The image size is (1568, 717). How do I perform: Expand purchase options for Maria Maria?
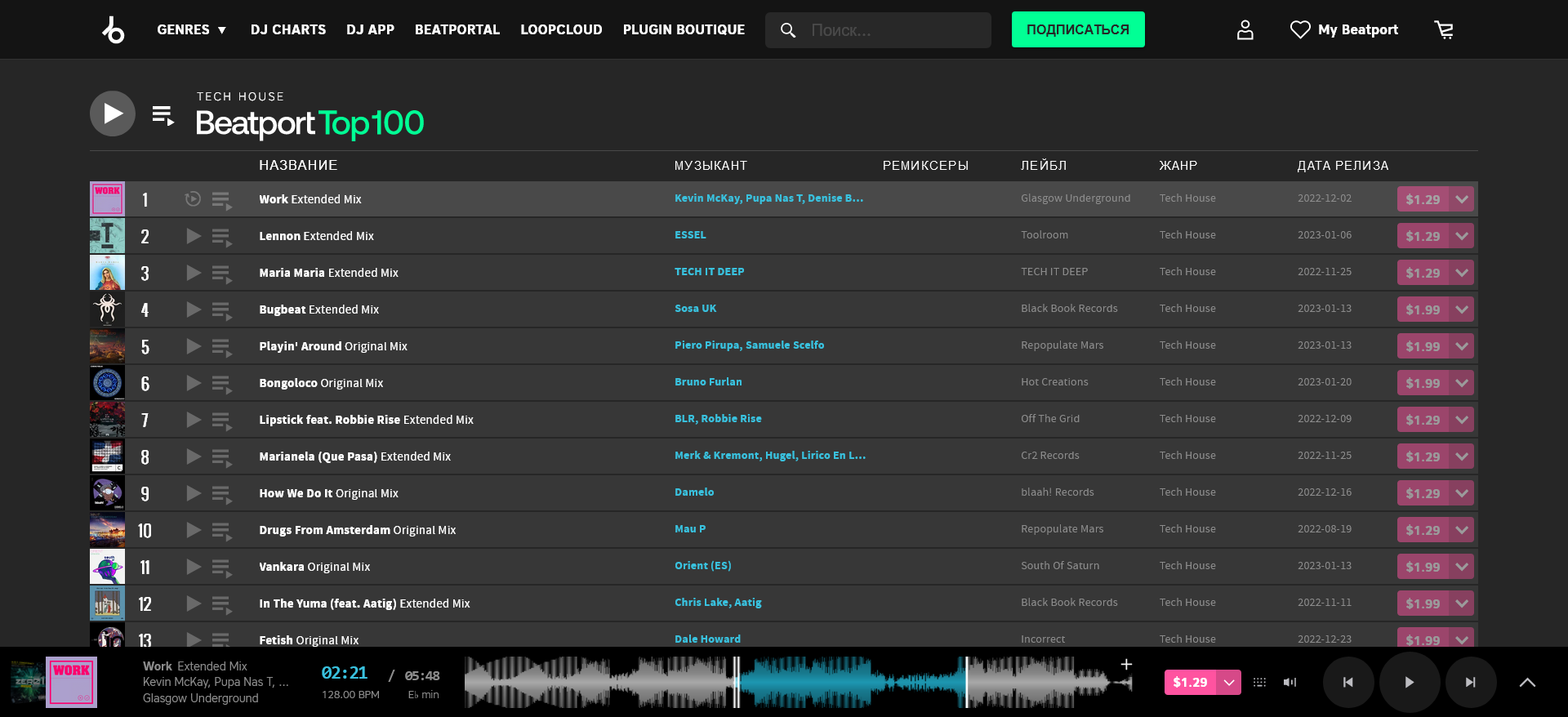point(1462,273)
